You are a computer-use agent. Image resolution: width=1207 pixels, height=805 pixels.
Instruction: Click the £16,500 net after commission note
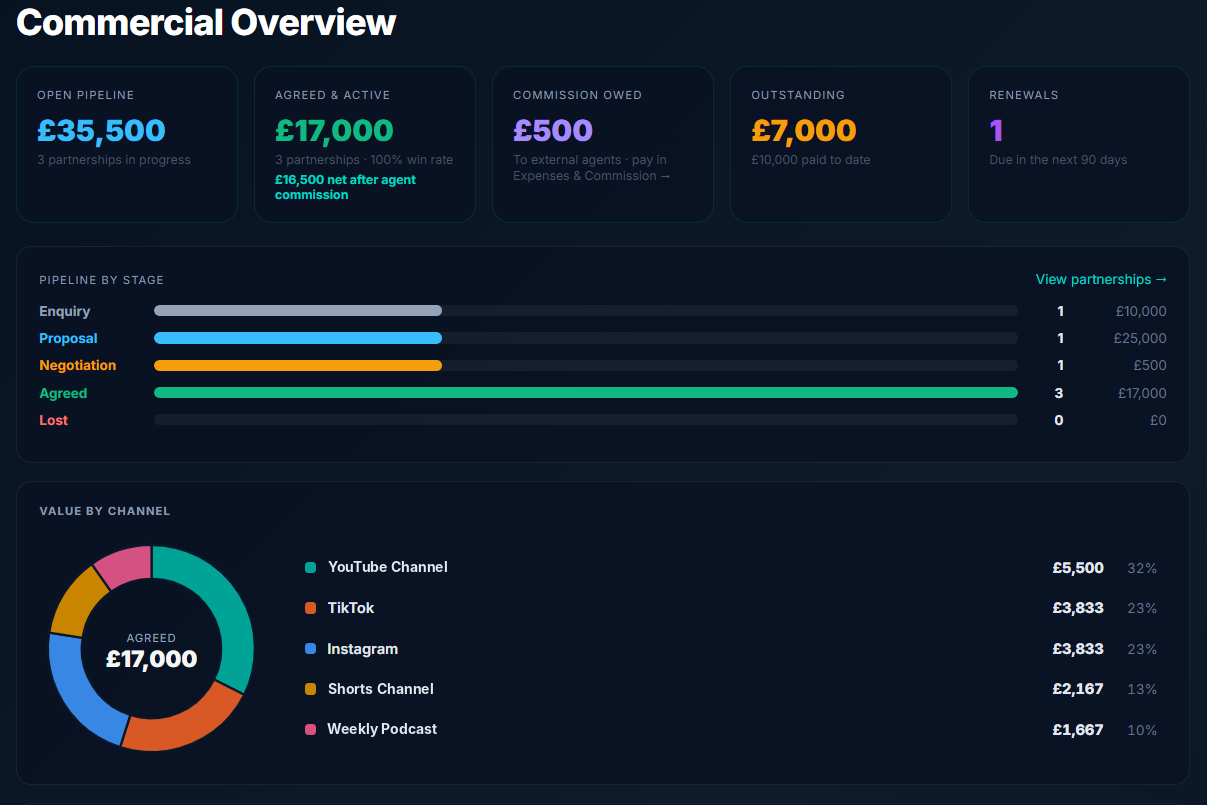pos(345,187)
